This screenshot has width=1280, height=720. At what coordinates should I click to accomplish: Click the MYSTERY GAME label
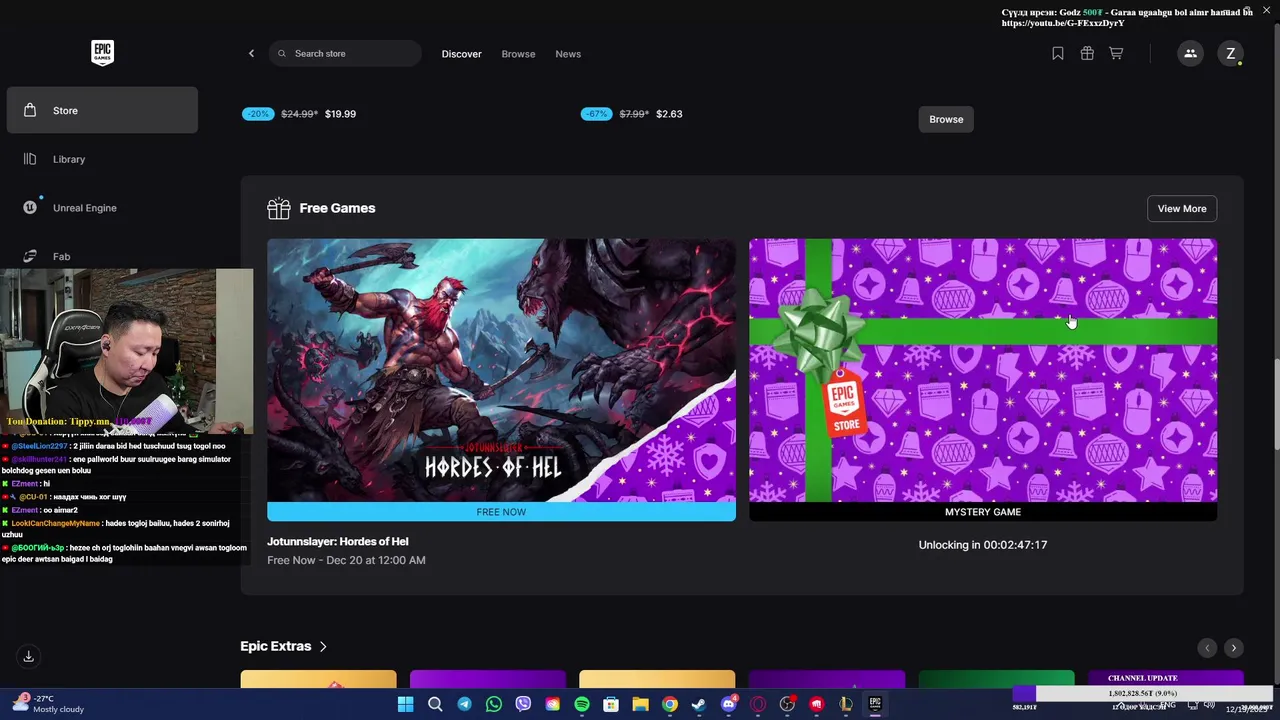coord(983,512)
